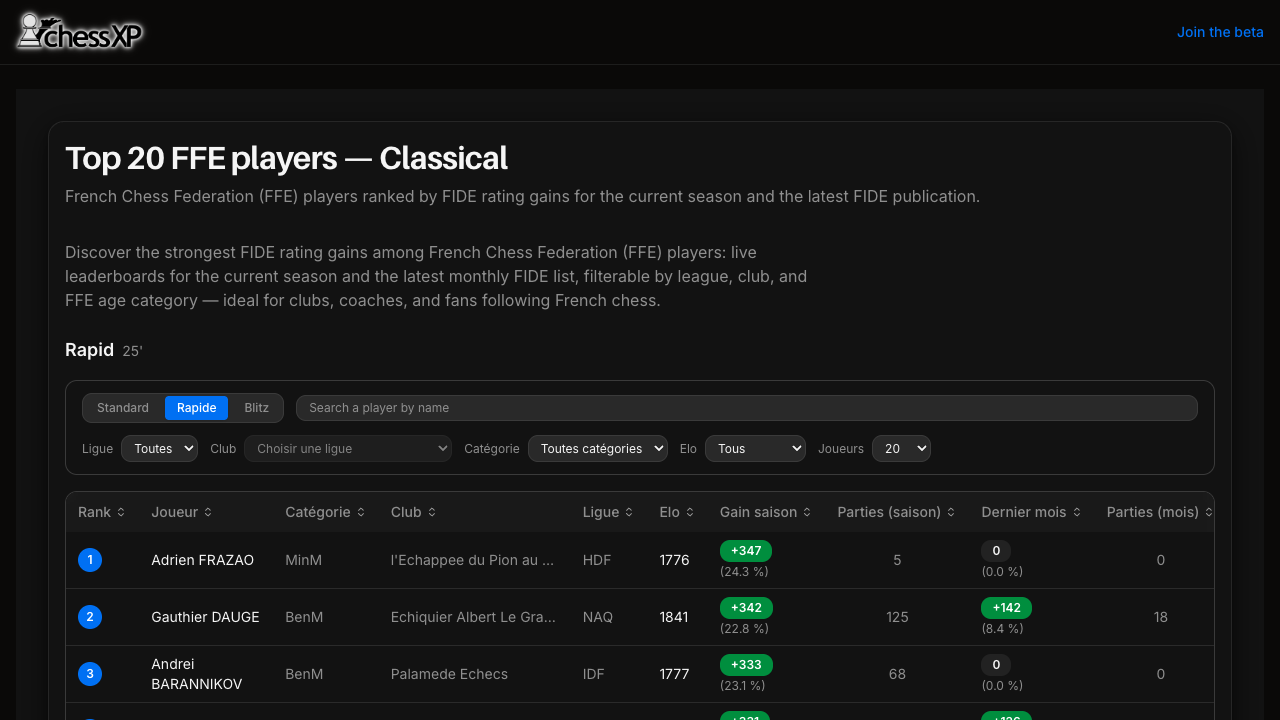Click club Palamede Echecs
1280x720 pixels.
click(x=449, y=674)
